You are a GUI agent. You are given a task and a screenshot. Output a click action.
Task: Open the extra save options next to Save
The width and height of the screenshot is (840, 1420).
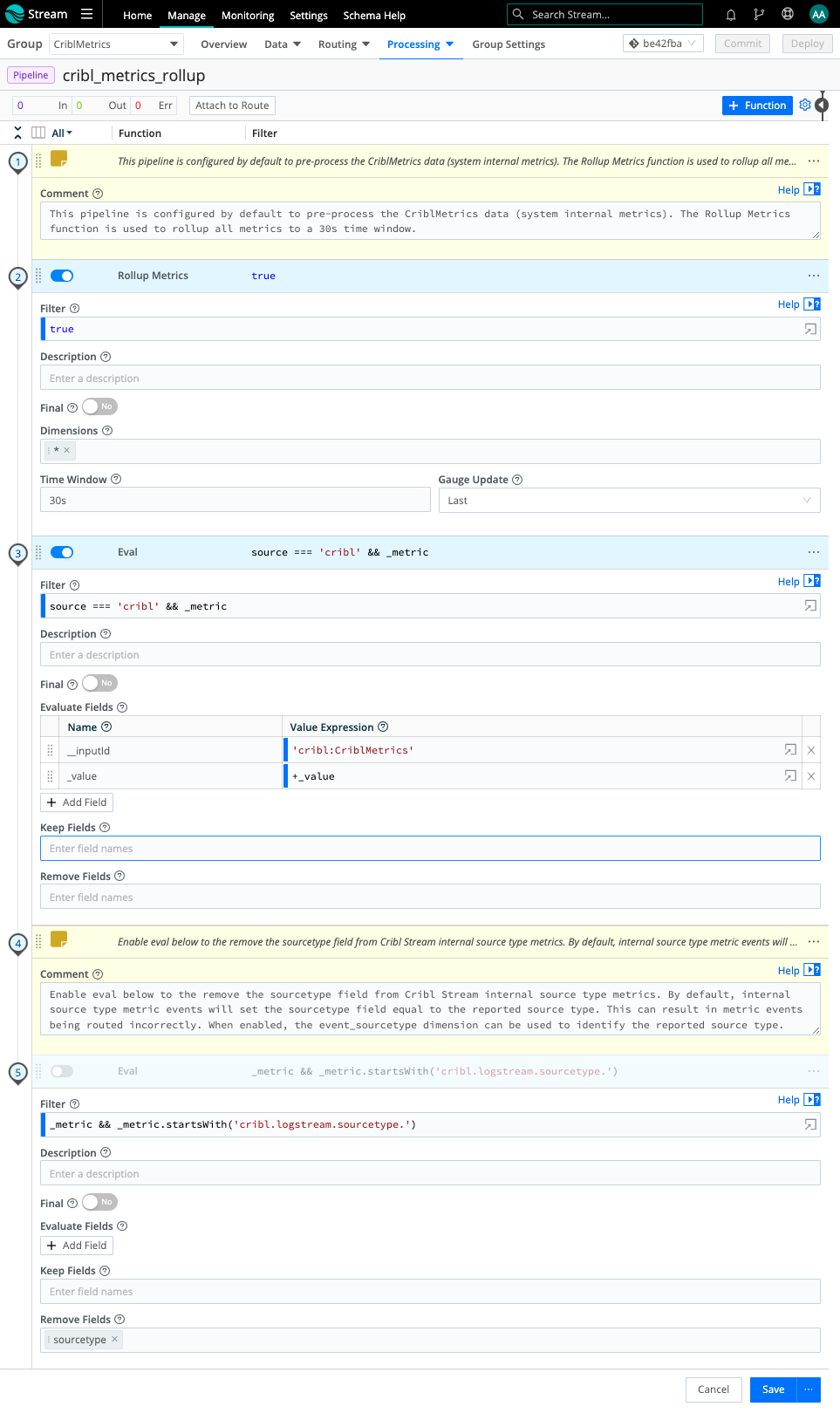coord(809,1389)
